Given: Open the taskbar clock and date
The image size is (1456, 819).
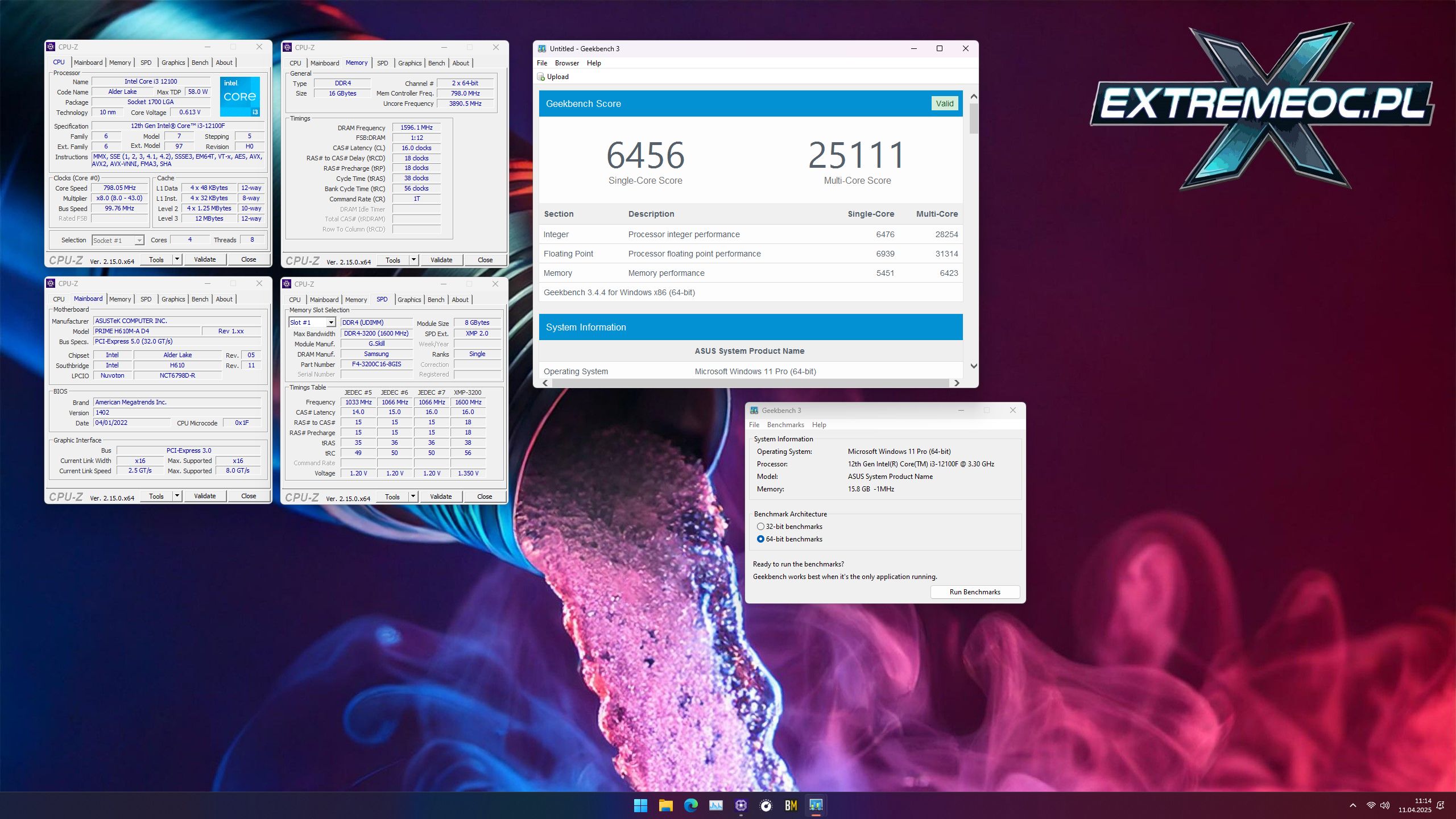Looking at the screenshot, I should (1414, 805).
